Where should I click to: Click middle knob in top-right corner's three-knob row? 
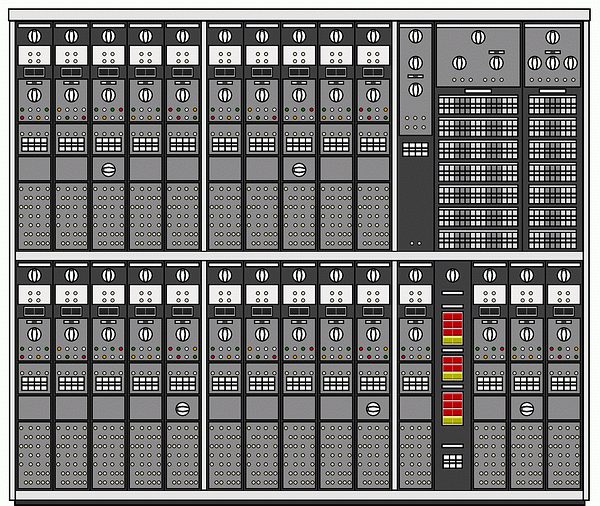tap(553, 63)
